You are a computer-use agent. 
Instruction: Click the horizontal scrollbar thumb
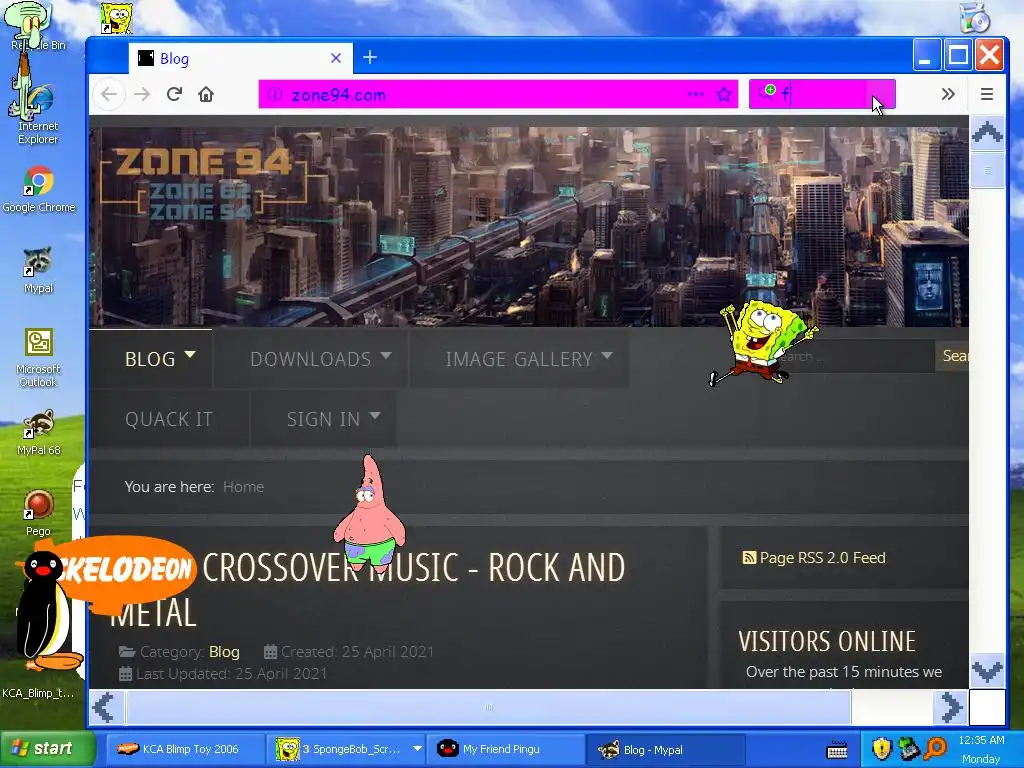pos(488,707)
